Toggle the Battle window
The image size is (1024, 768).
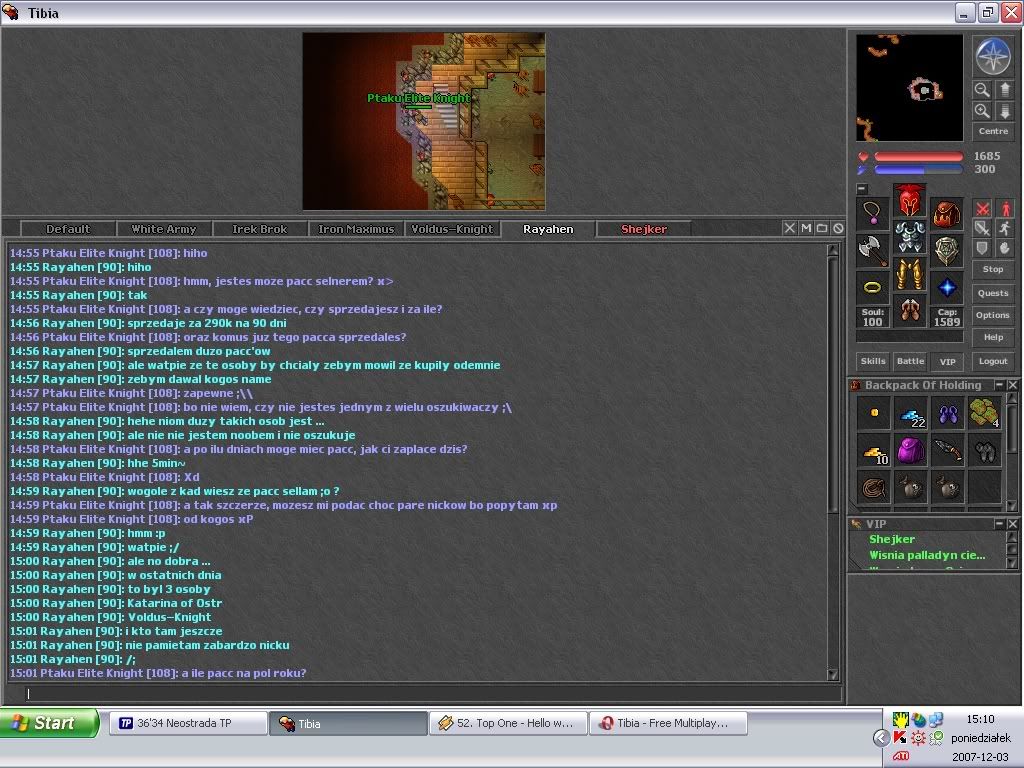click(910, 361)
